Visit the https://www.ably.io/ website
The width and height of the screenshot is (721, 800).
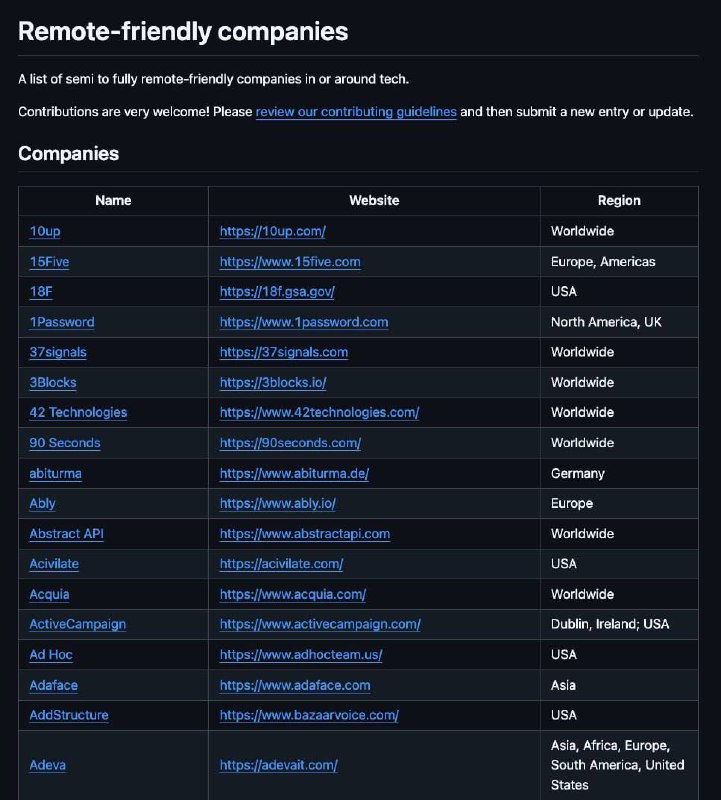278,504
